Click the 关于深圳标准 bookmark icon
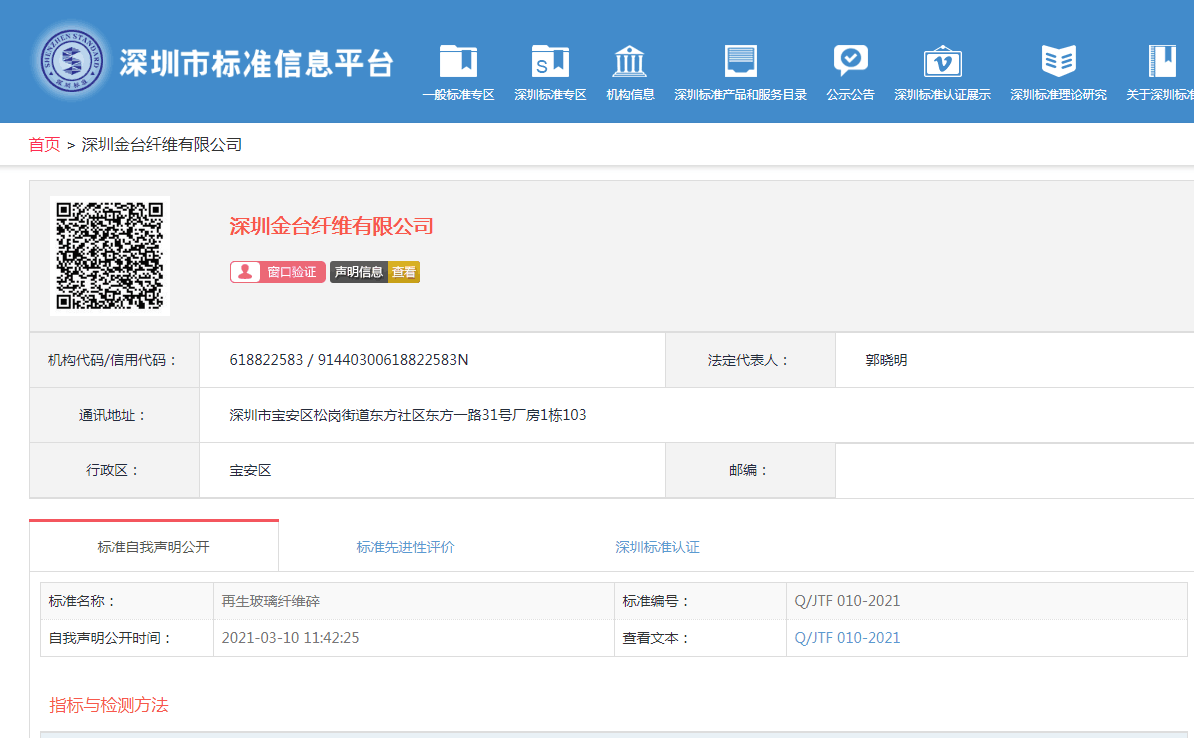Screen dimensions: 1194x738 (1162, 61)
